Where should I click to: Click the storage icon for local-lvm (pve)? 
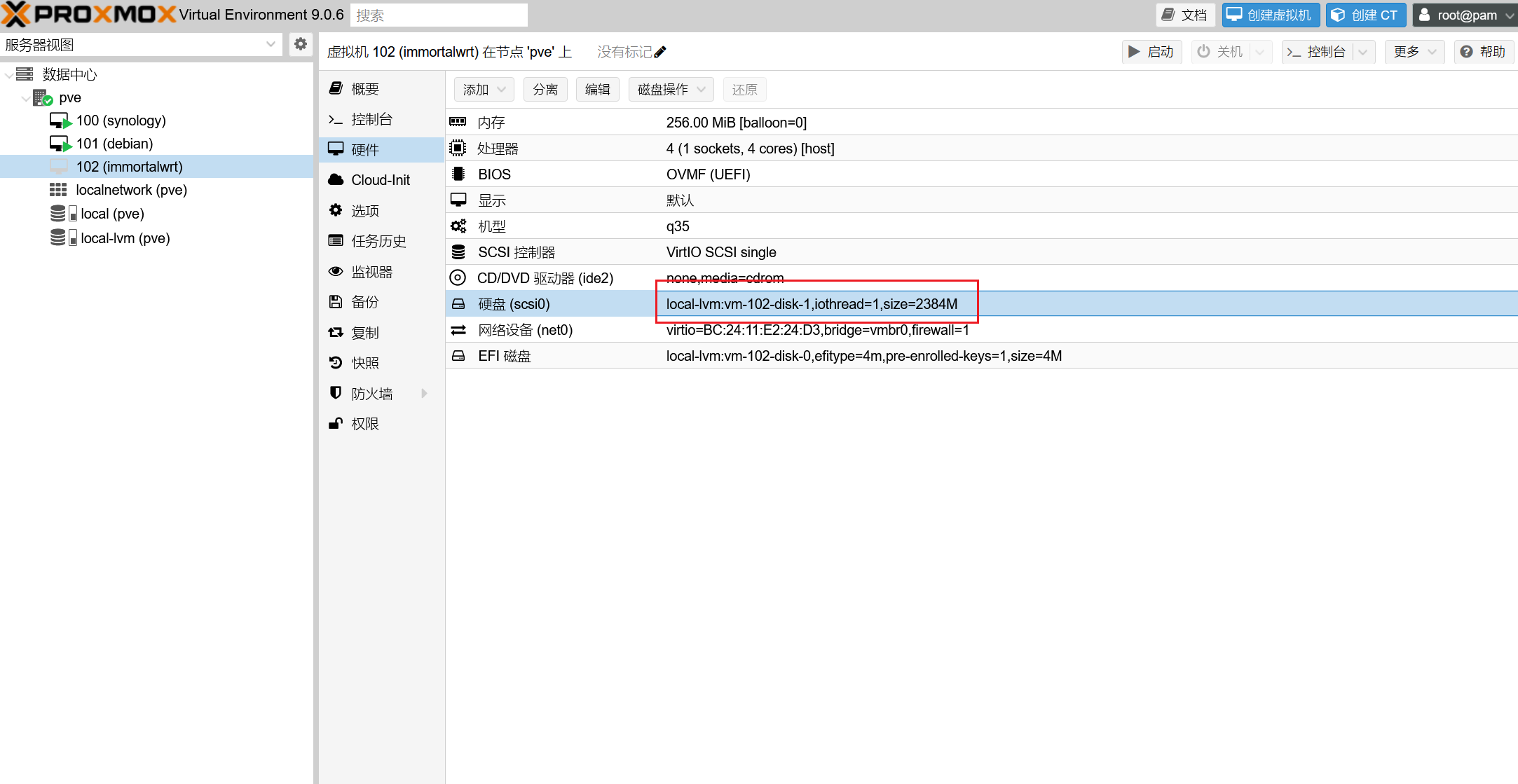click(x=63, y=238)
